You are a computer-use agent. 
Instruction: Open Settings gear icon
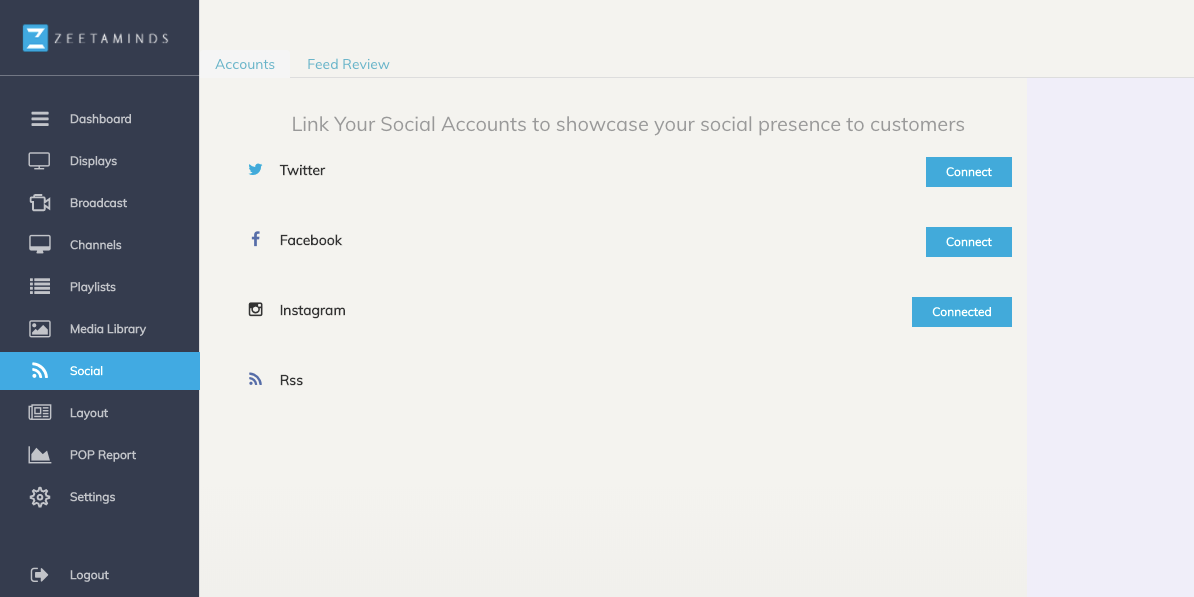pyautogui.click(x=40, y=496)
